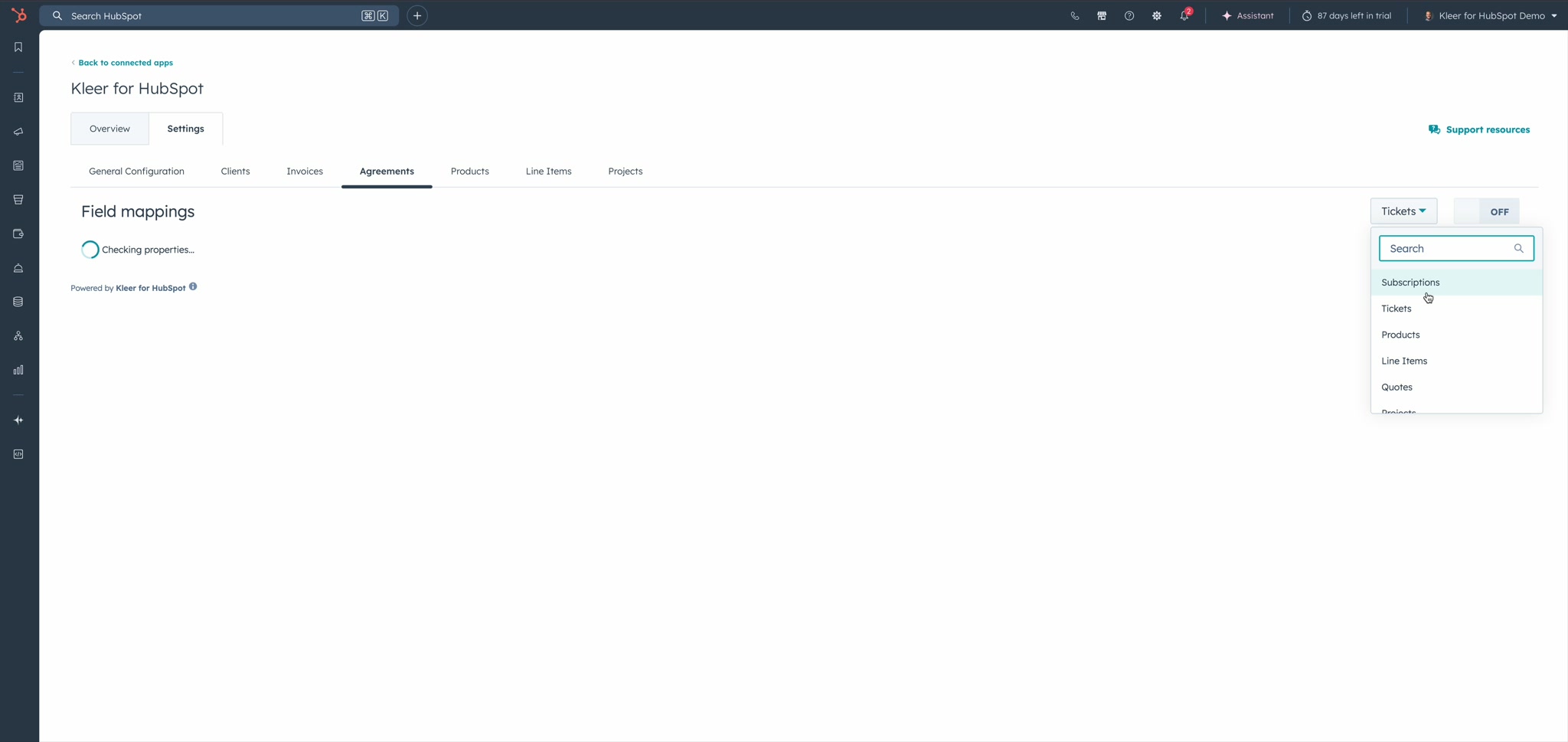Open the Clients tab
Viewport: 1568px width, 742px height.
click(x=235, y=172)
